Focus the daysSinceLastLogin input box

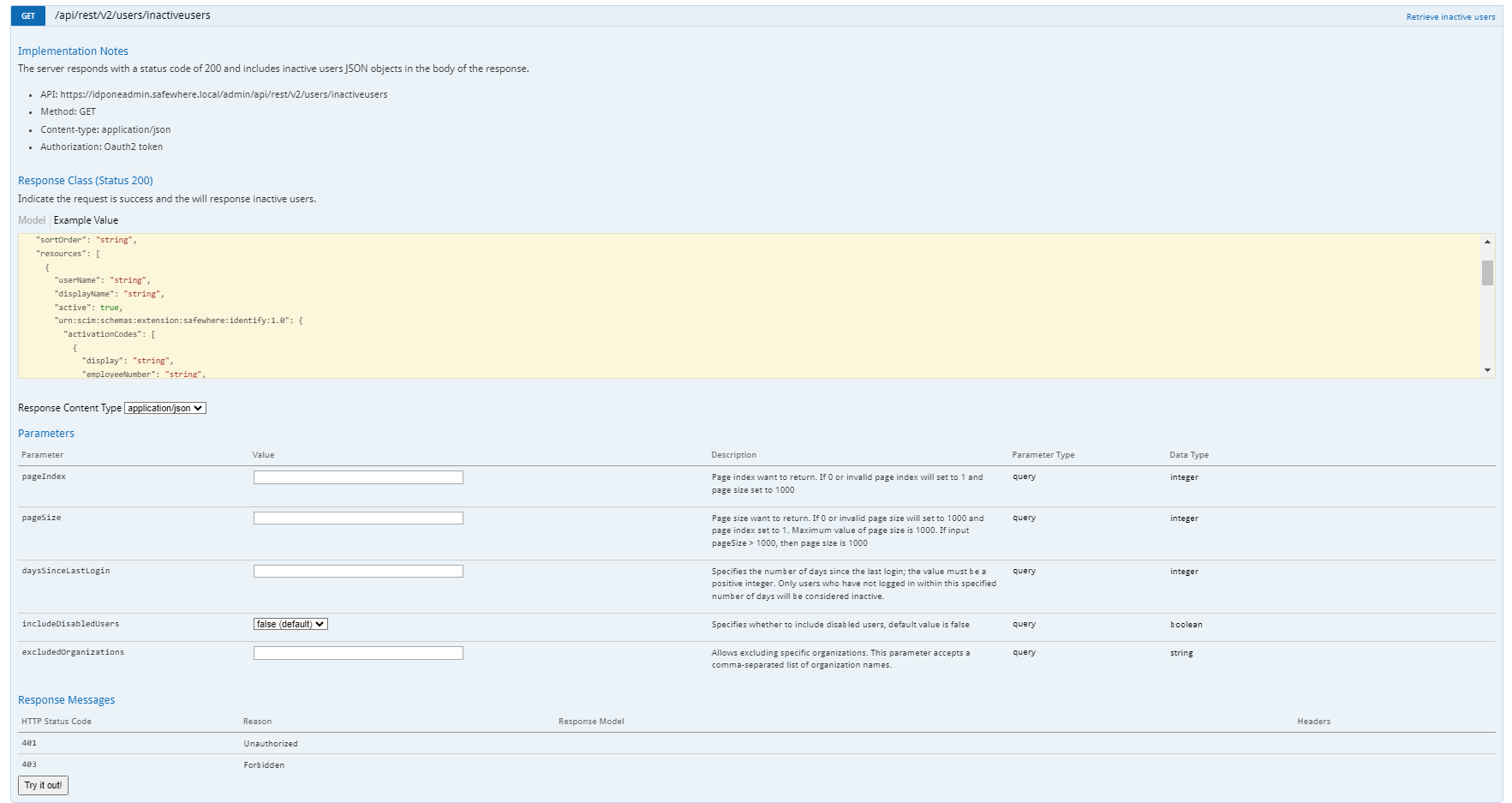point(358,572)
